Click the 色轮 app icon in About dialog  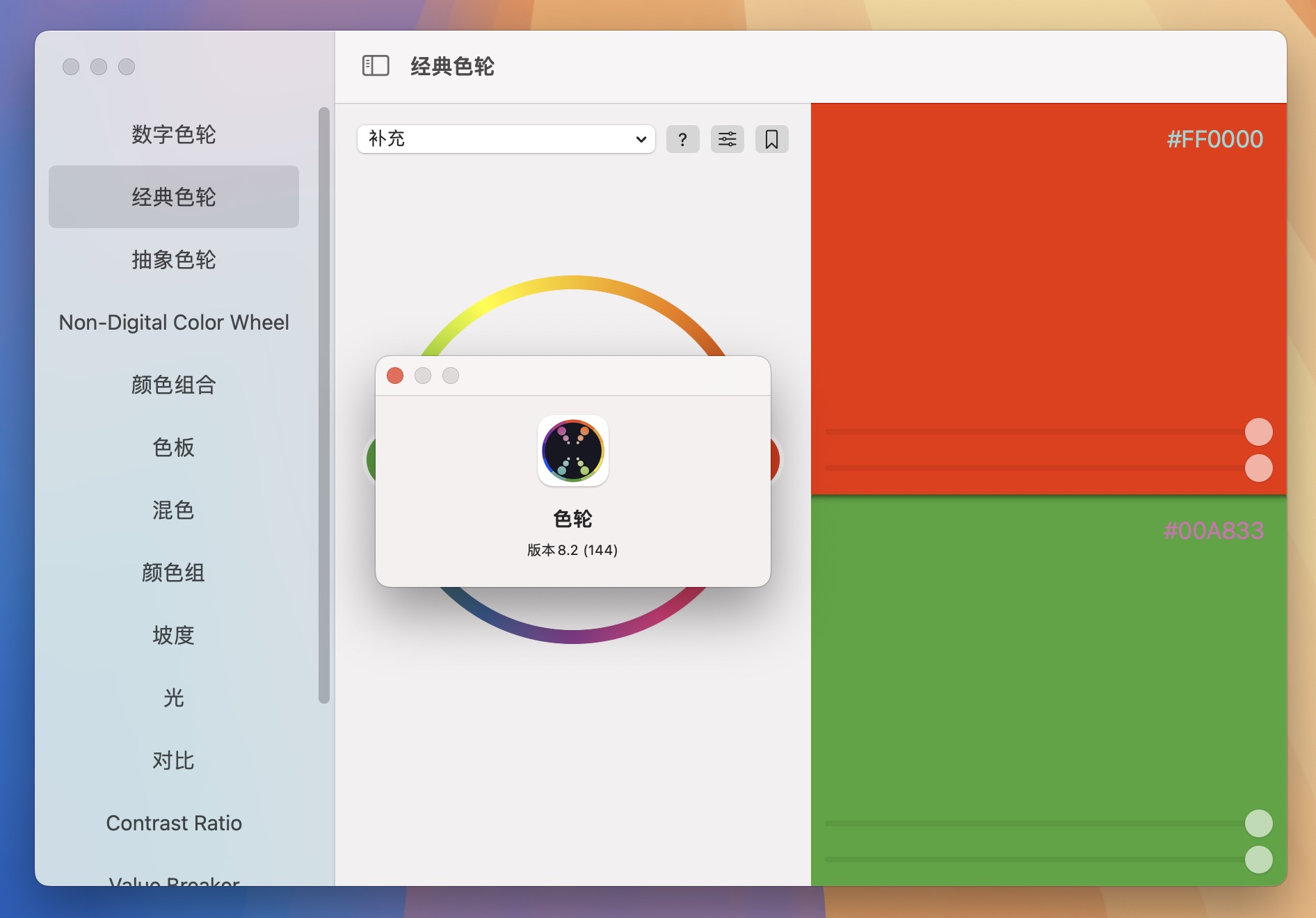[x=573, y=451]
